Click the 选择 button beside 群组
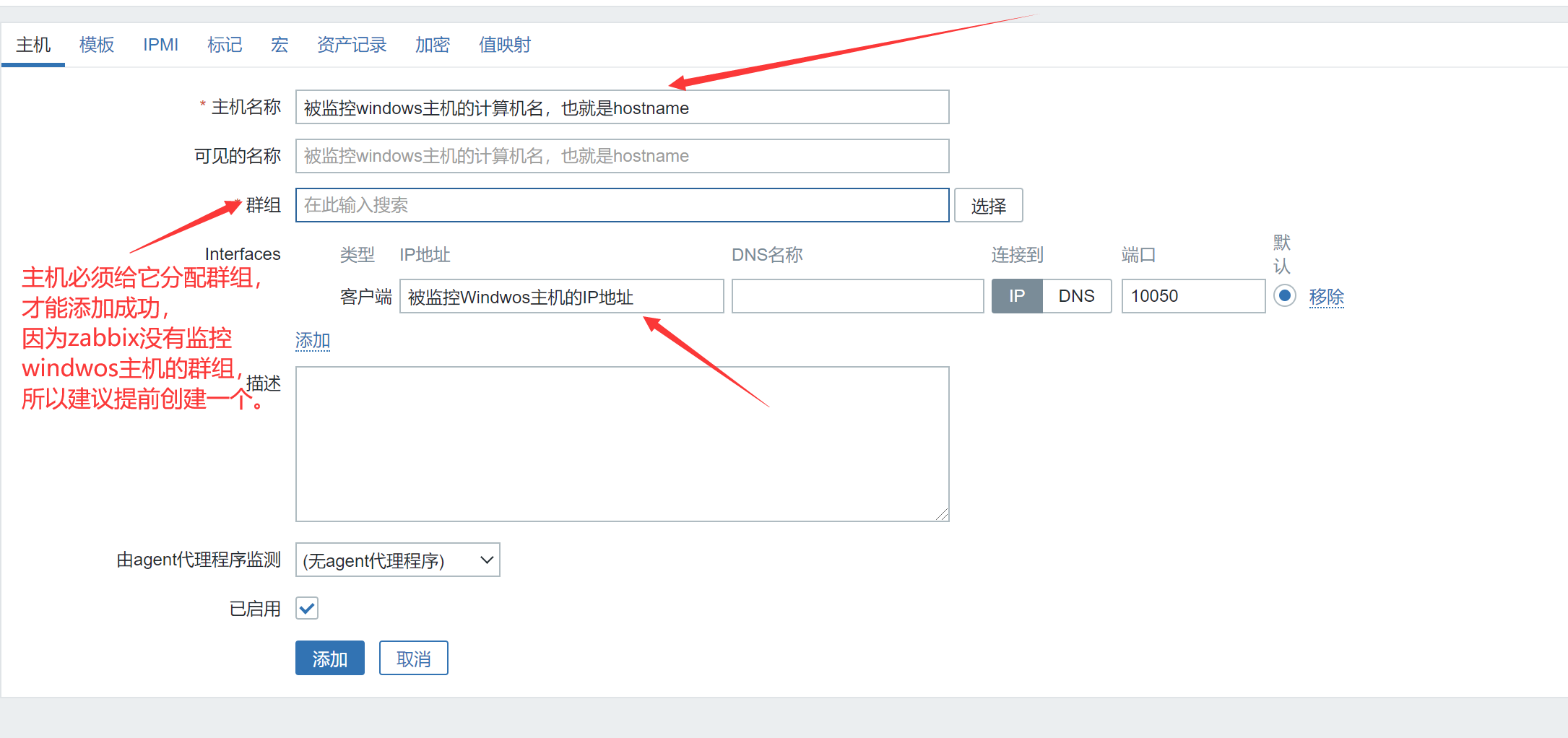Viewport: 1568px width, 738px height. point(988,206)
